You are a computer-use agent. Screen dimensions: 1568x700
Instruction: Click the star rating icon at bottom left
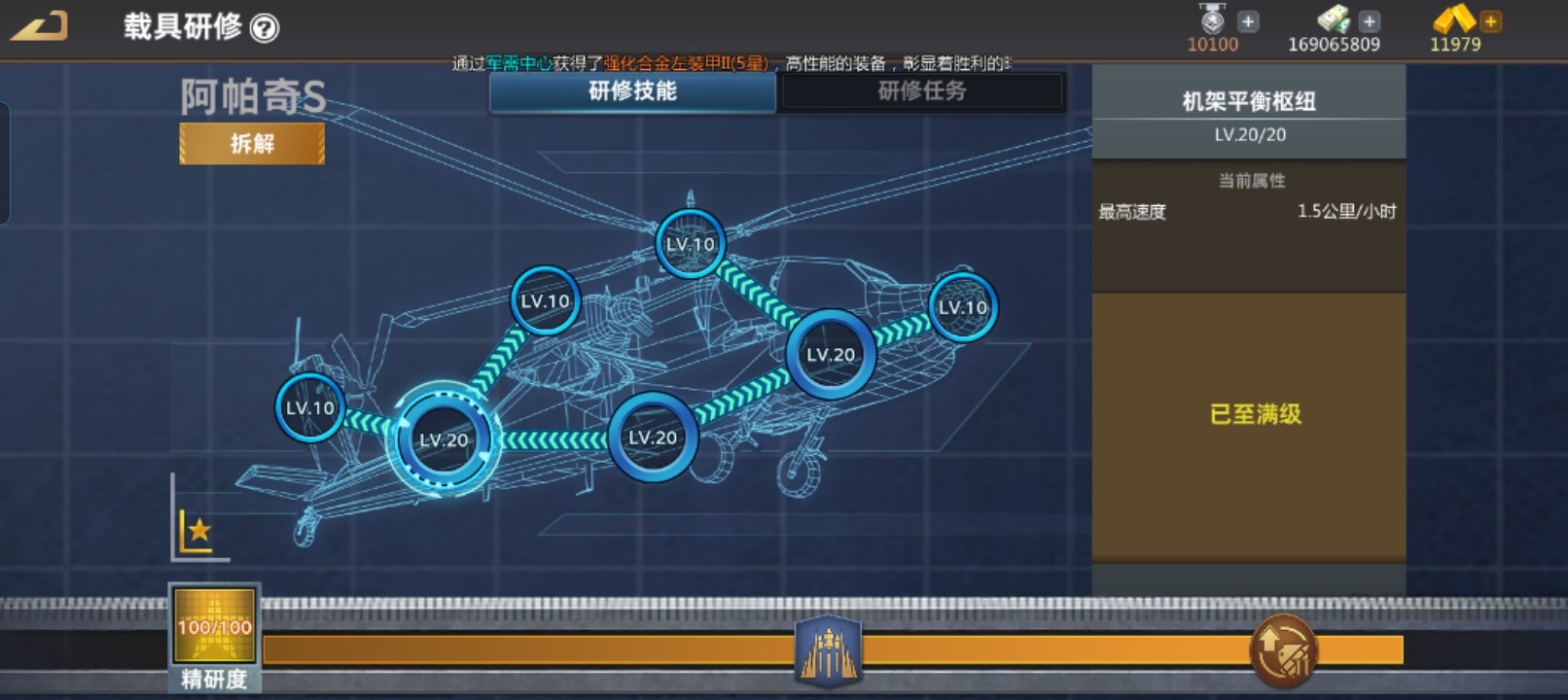[199, 531]
